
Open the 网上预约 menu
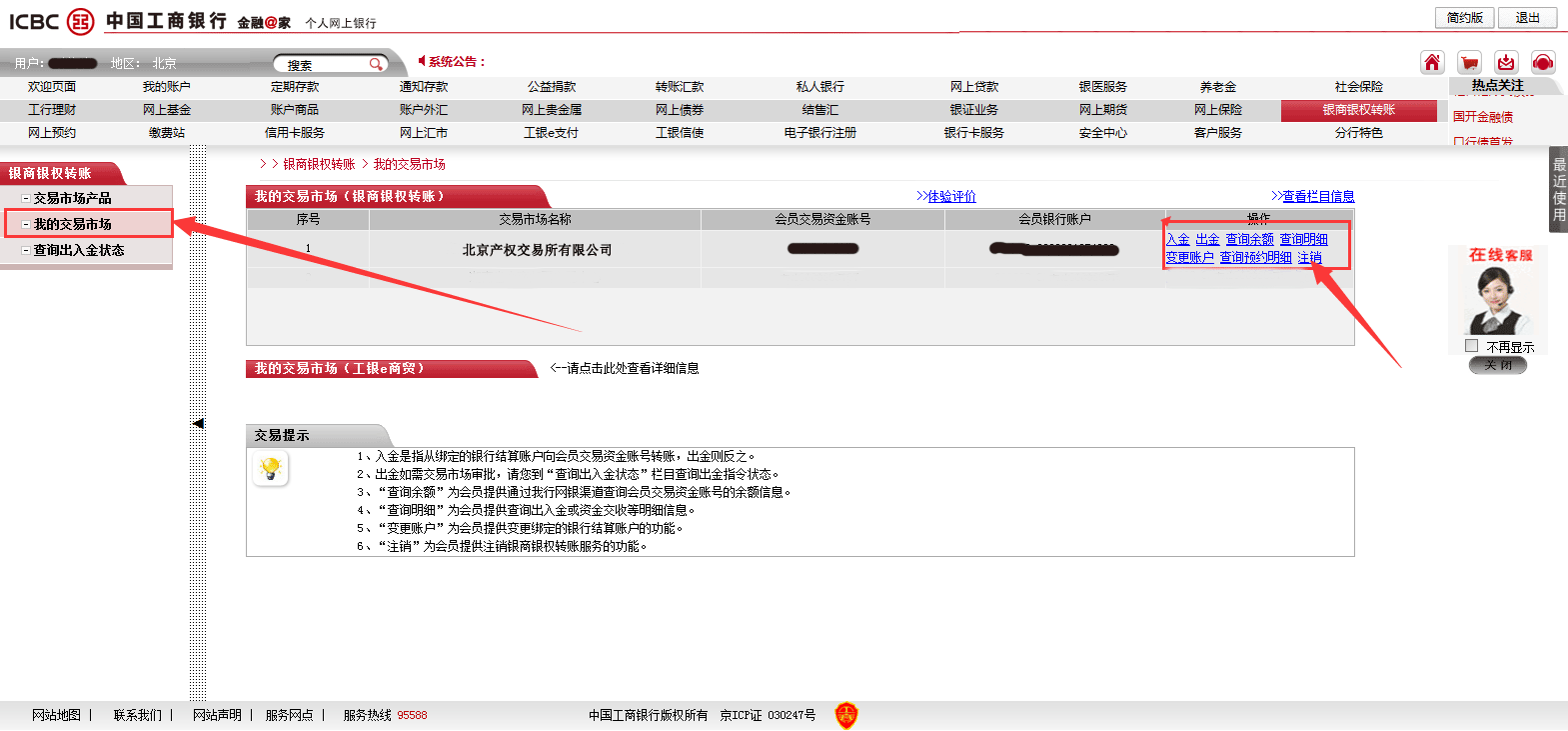[52, 133]
